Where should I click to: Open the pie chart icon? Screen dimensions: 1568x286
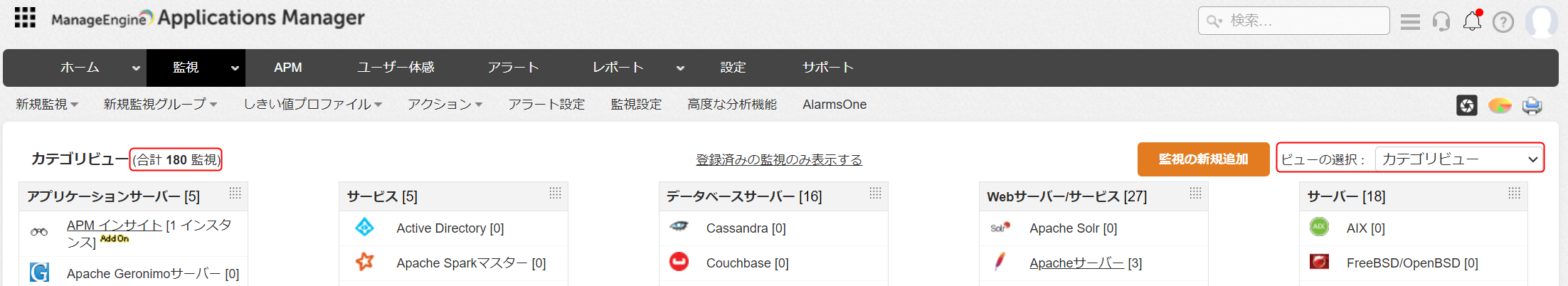1500,106
